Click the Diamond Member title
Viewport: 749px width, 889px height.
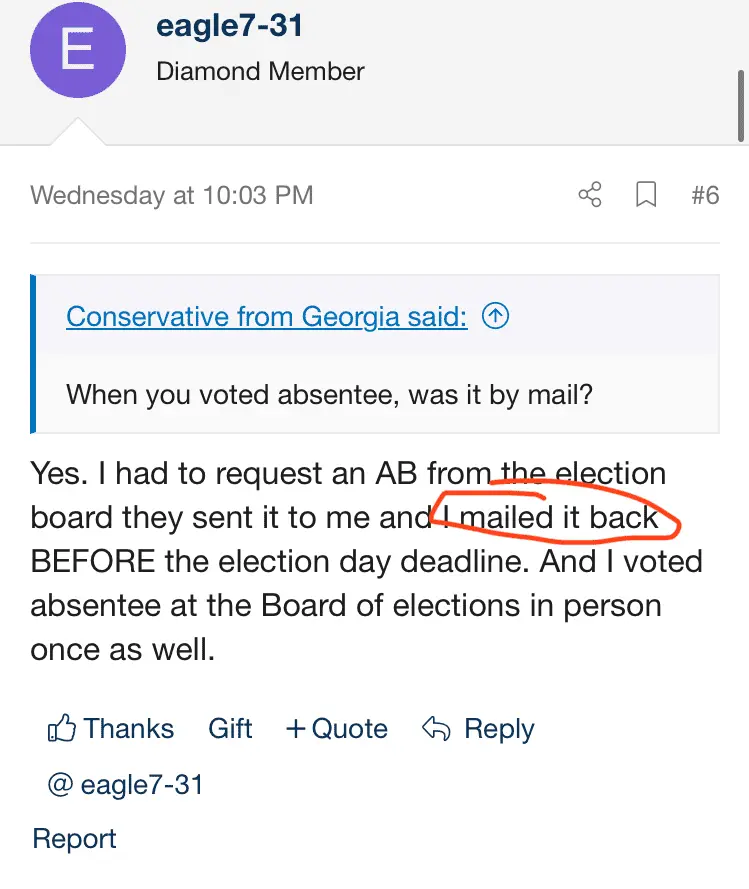[x=260, y=72]
